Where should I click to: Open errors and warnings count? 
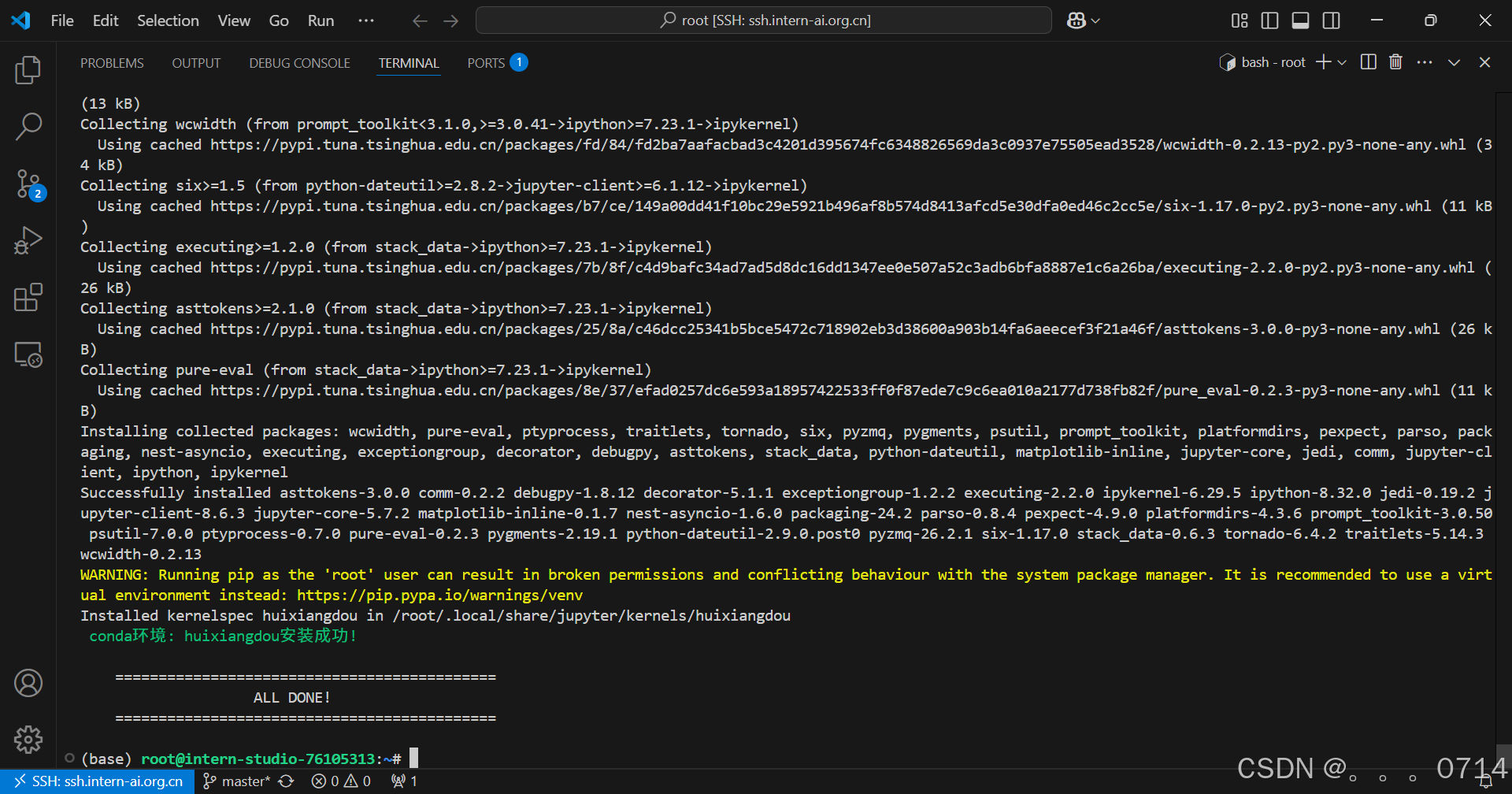(x=341, y=781)
